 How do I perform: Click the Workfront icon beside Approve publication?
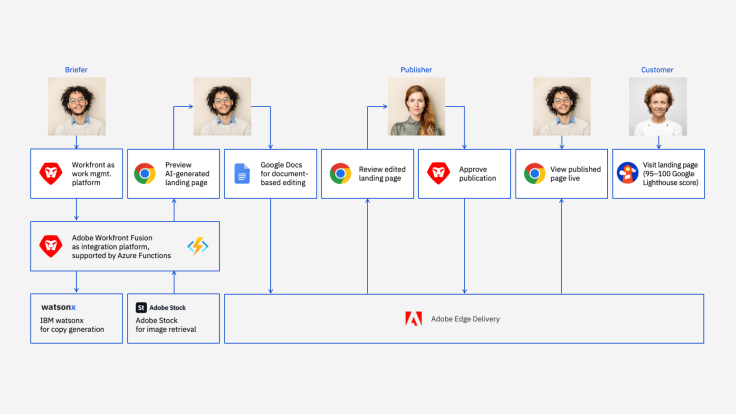pos(438,173)
